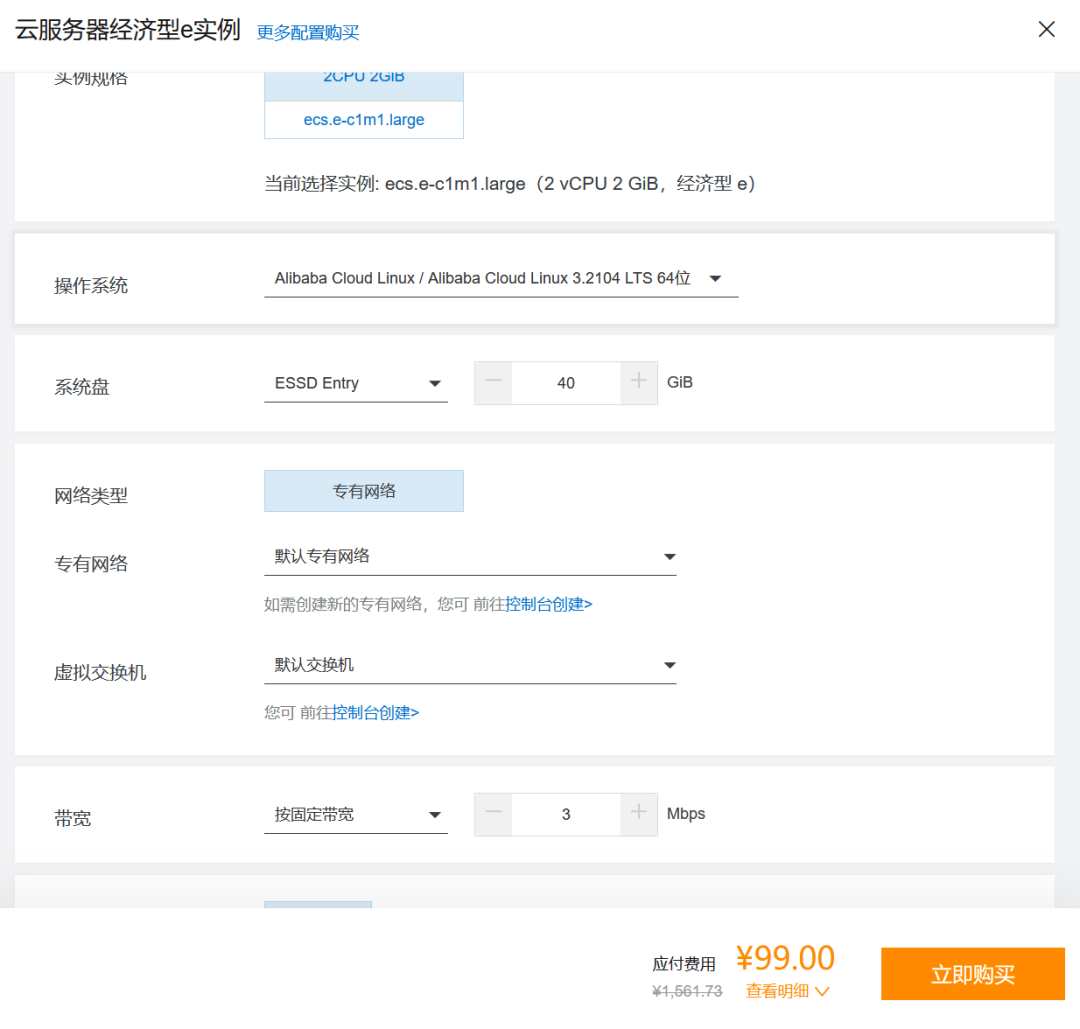Expand the 默认交换机 dropdown
Screen dimensions: 1080x1029
click(x=470, y=665)
